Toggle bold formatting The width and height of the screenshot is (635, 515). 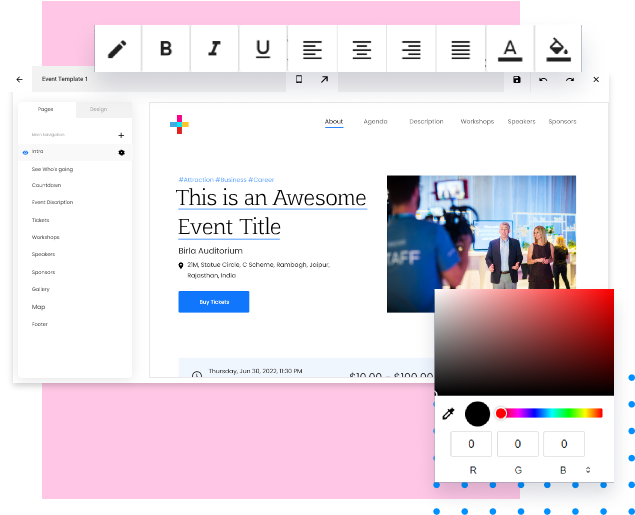166,49
